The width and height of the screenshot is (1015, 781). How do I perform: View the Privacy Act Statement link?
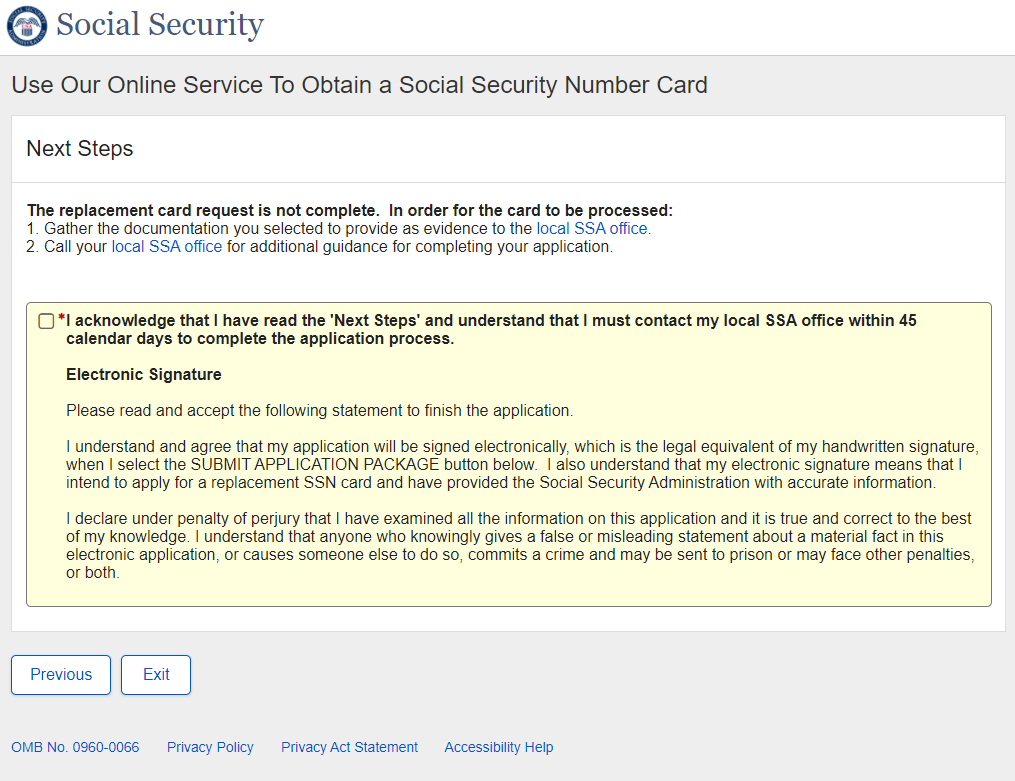coord(349,747)
